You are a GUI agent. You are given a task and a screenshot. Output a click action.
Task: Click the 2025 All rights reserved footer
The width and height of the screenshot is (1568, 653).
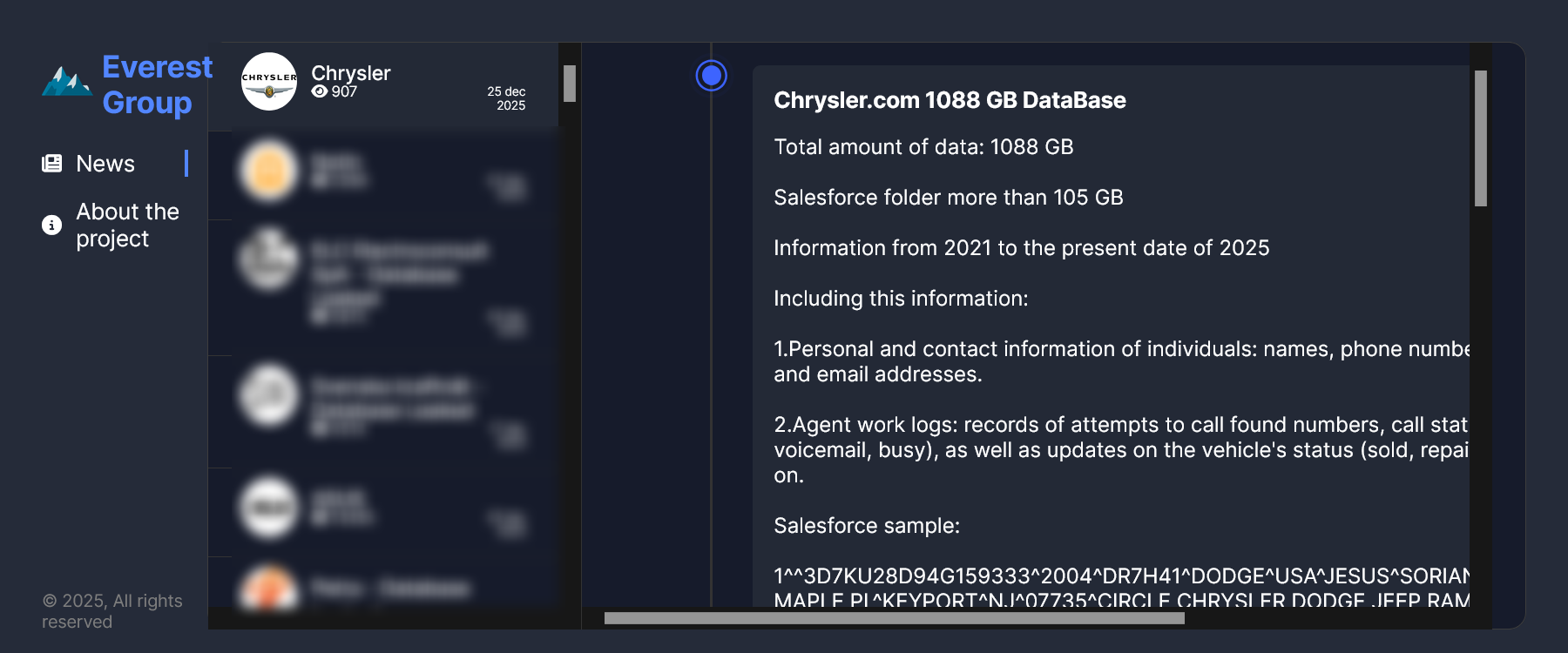(112, 611)
